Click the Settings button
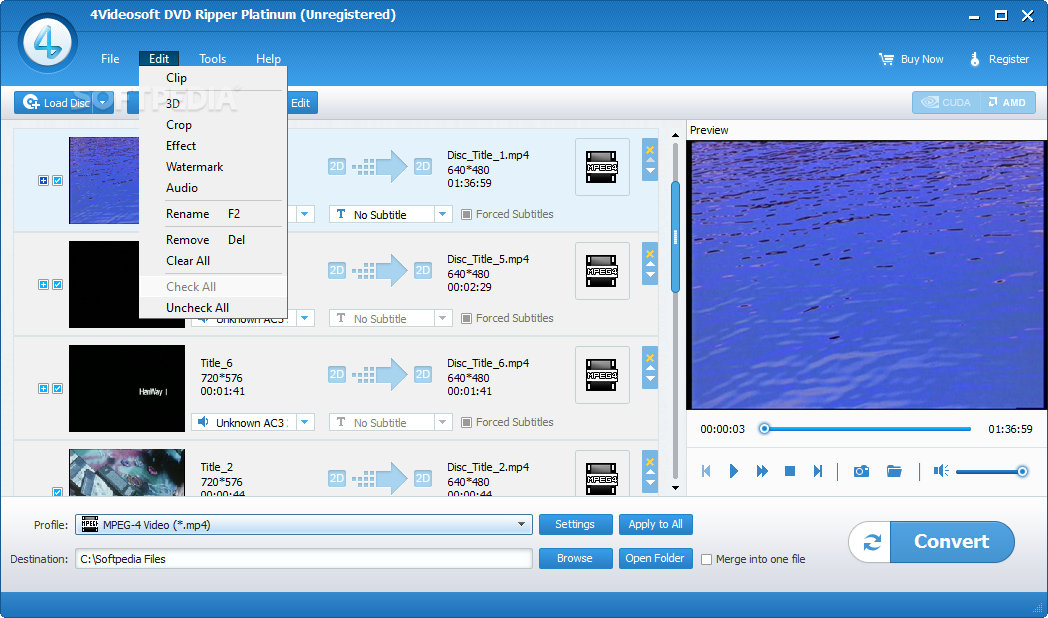The height and width of the screenshot is (618, 1048). click(x=575, y=524)
